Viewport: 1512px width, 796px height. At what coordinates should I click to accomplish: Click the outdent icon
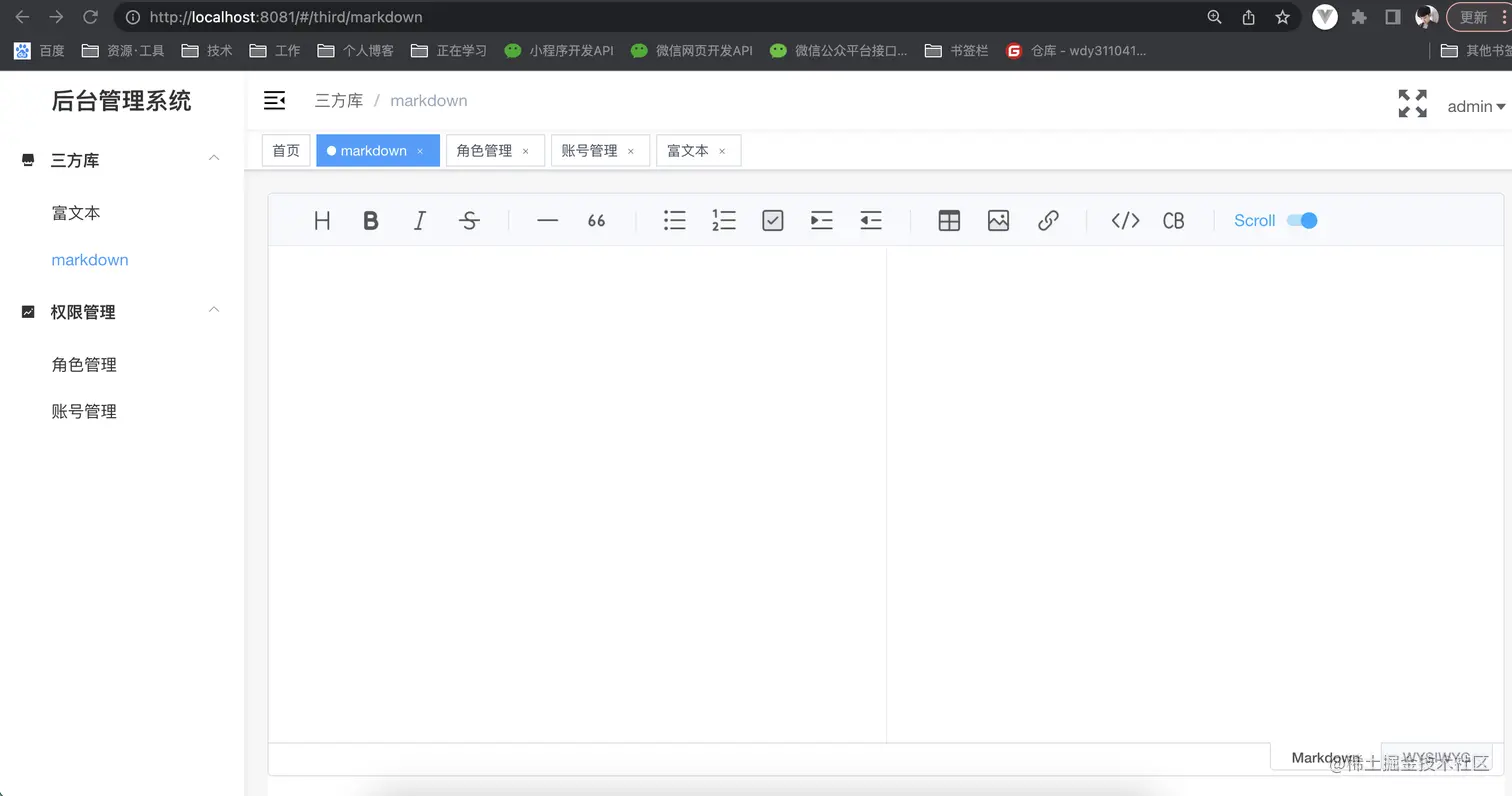[x=871, y=221]
